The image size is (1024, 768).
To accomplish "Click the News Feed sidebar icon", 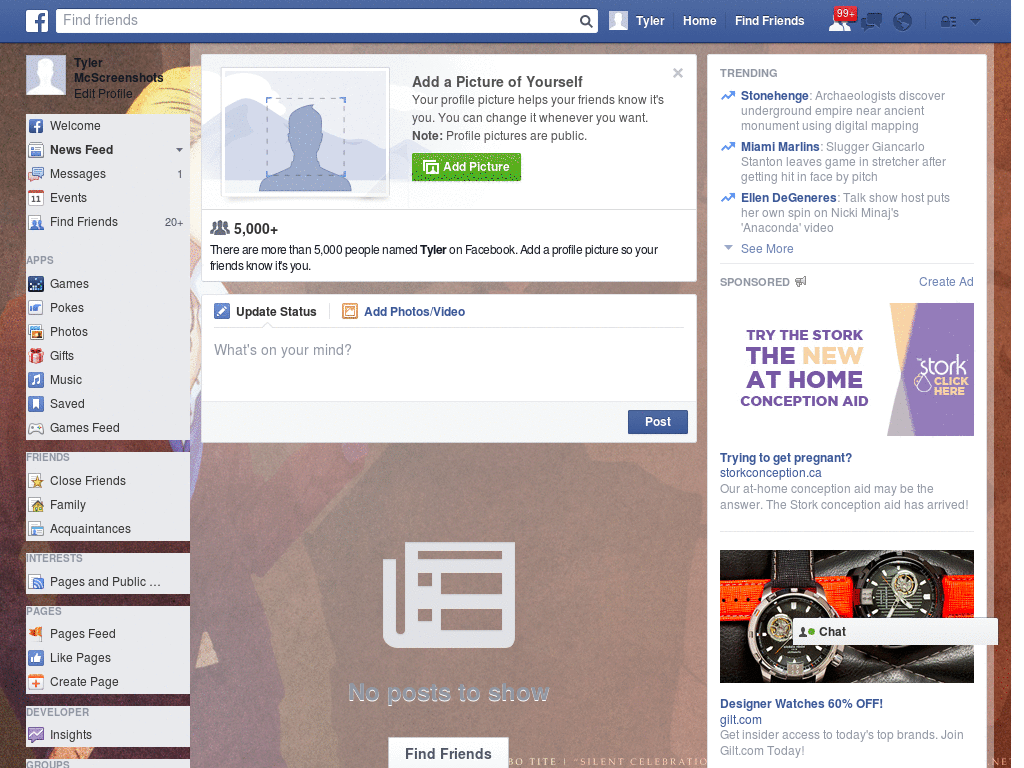I will [36, 150].
